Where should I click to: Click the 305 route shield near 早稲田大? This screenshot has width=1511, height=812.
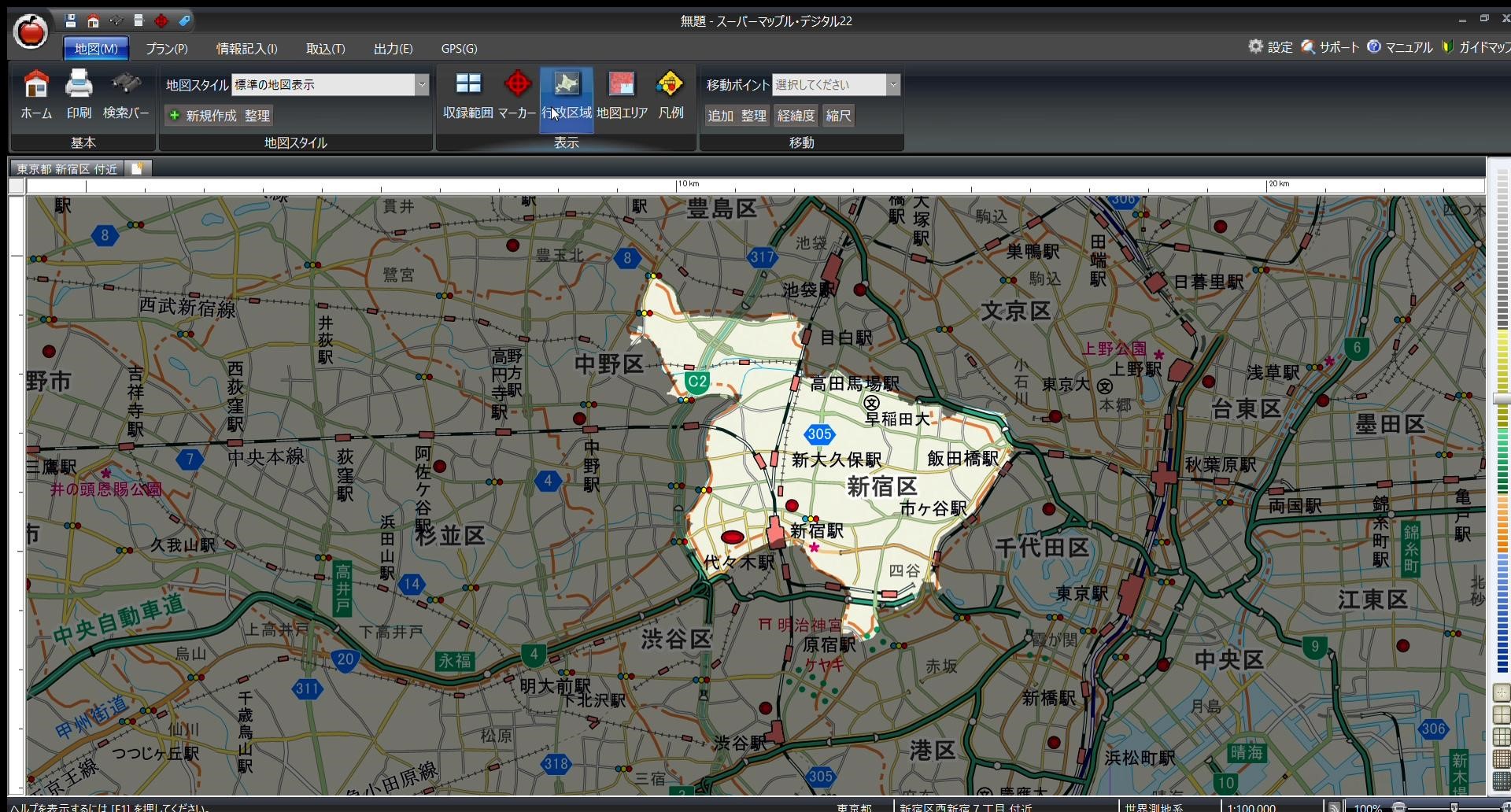point(819,434)
